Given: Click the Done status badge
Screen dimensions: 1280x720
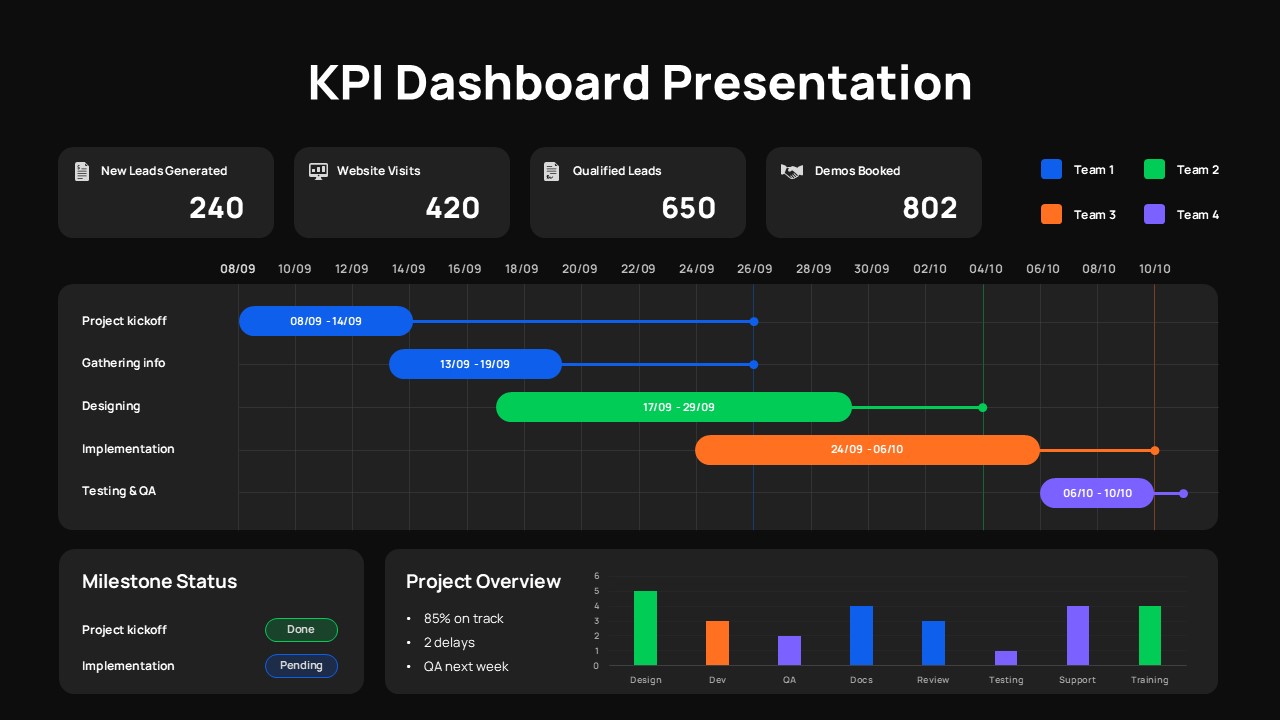Looking at the screenshot, I should [301, 630].
